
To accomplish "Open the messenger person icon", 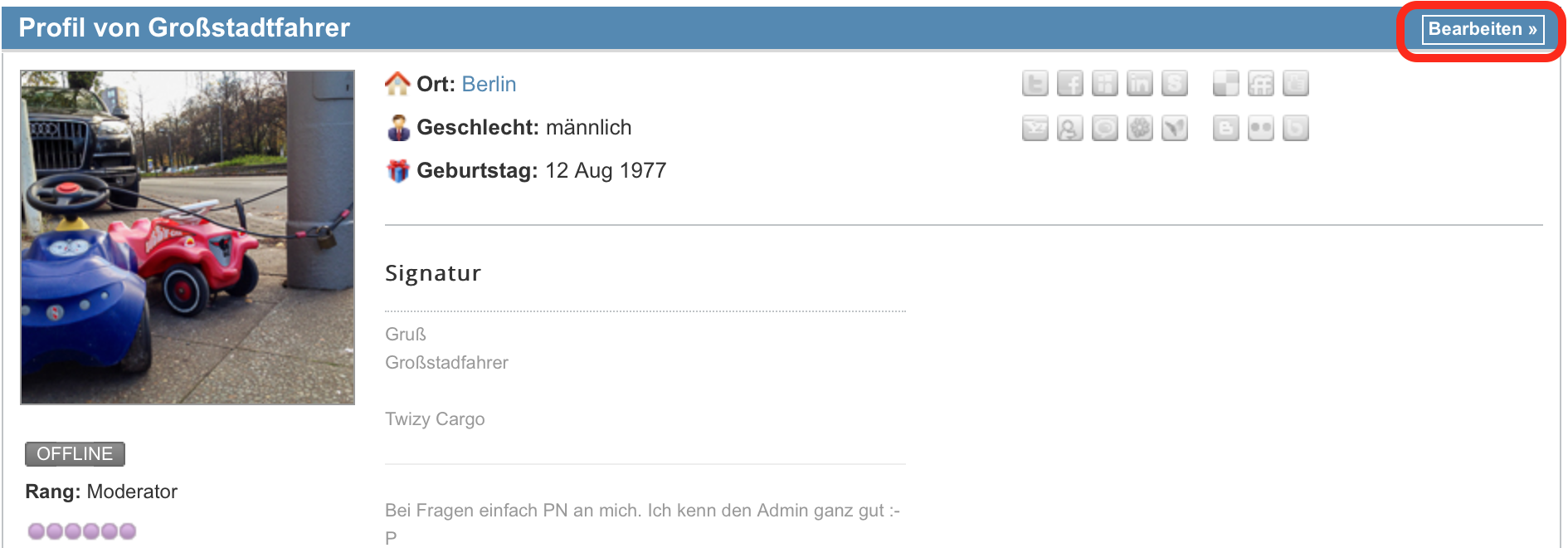I will (x=1070, y=129).
